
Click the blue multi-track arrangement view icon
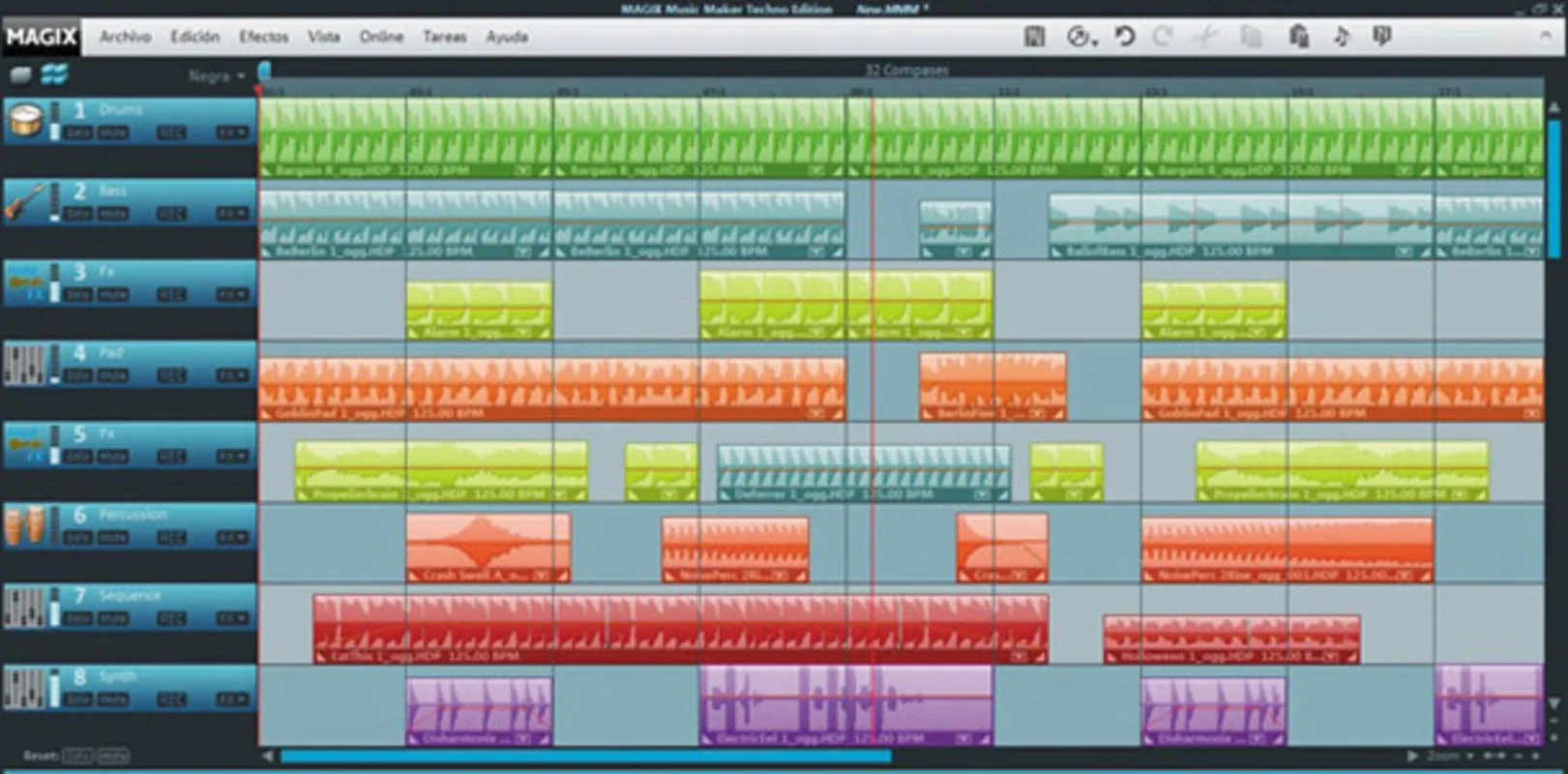(x=54, y=74)
